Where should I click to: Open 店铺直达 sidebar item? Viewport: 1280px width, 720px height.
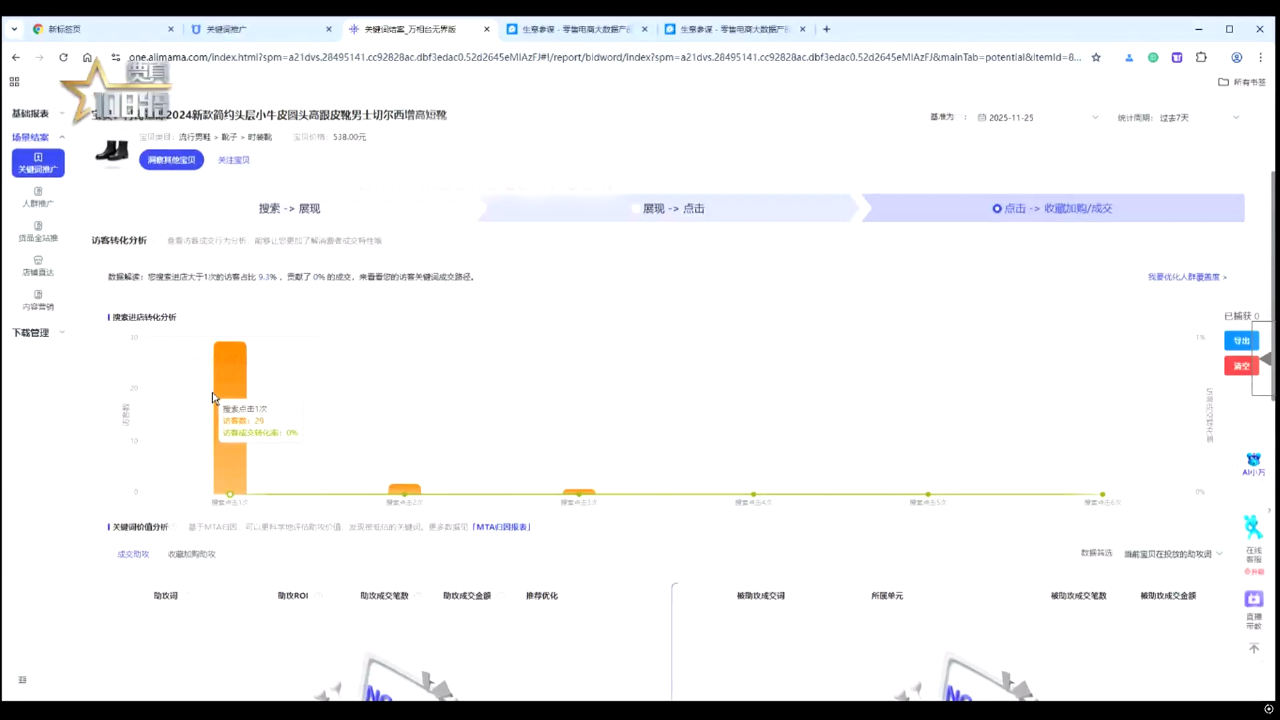coord(38,266)
